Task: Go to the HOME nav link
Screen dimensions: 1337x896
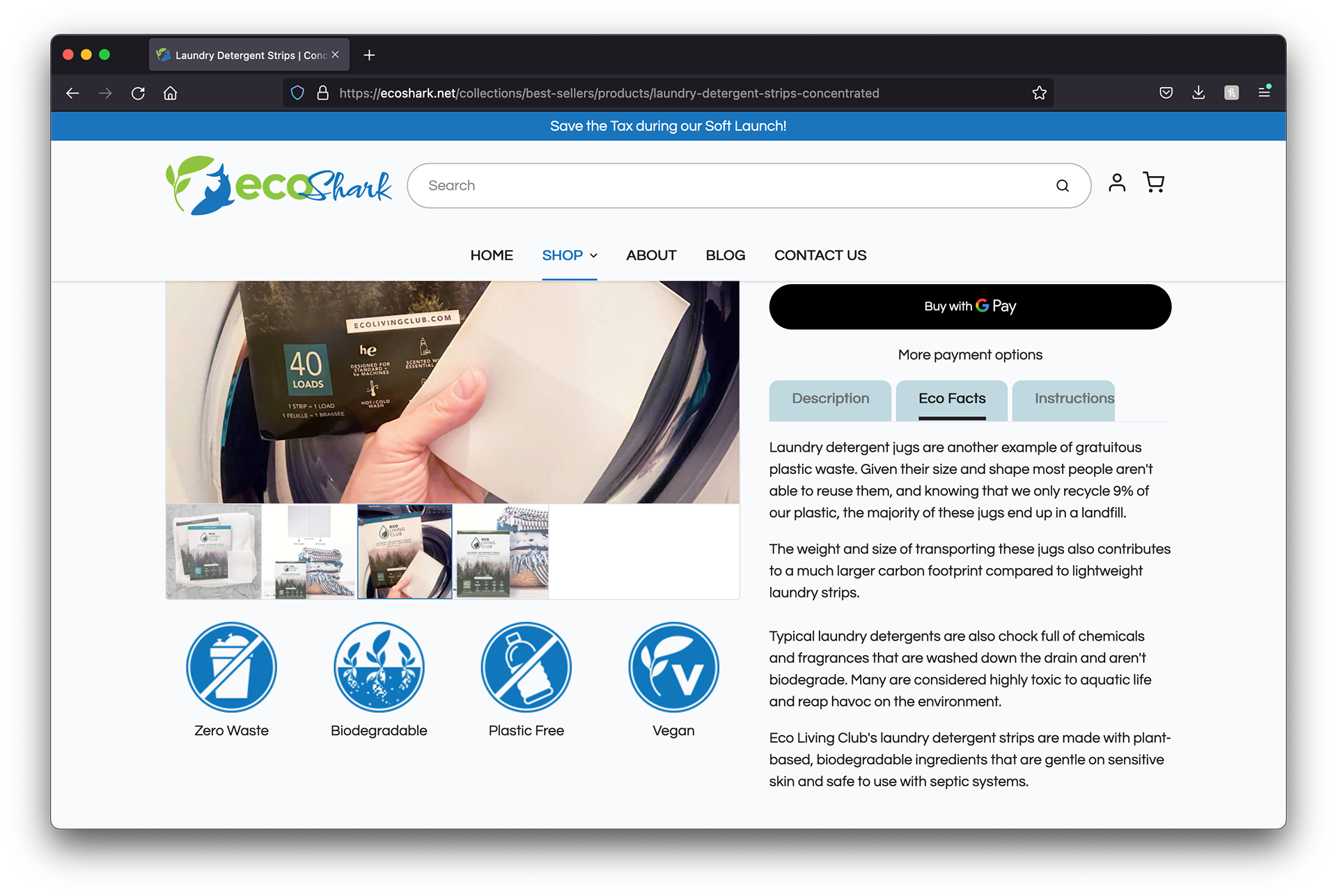Action: click(x=492, y=256)
